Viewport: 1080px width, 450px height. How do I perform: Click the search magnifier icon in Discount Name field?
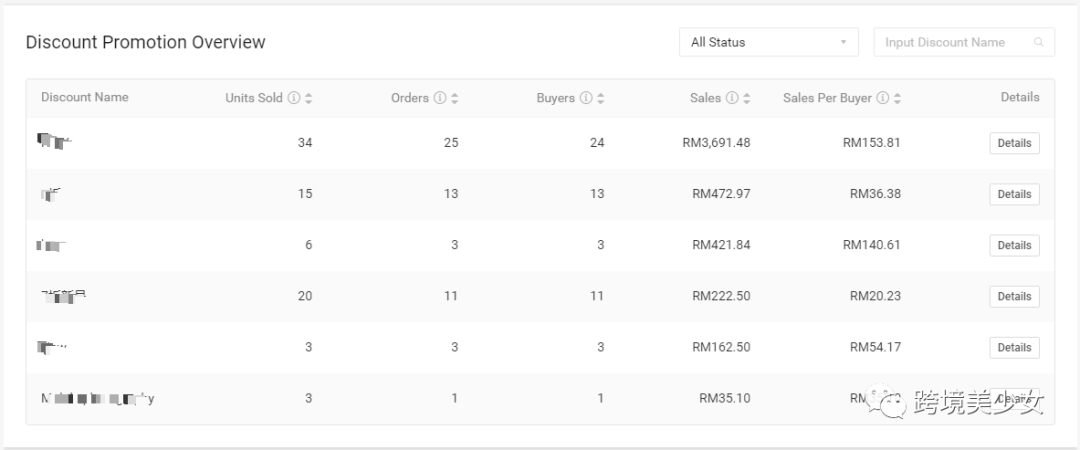click(x=1039, y=42)
